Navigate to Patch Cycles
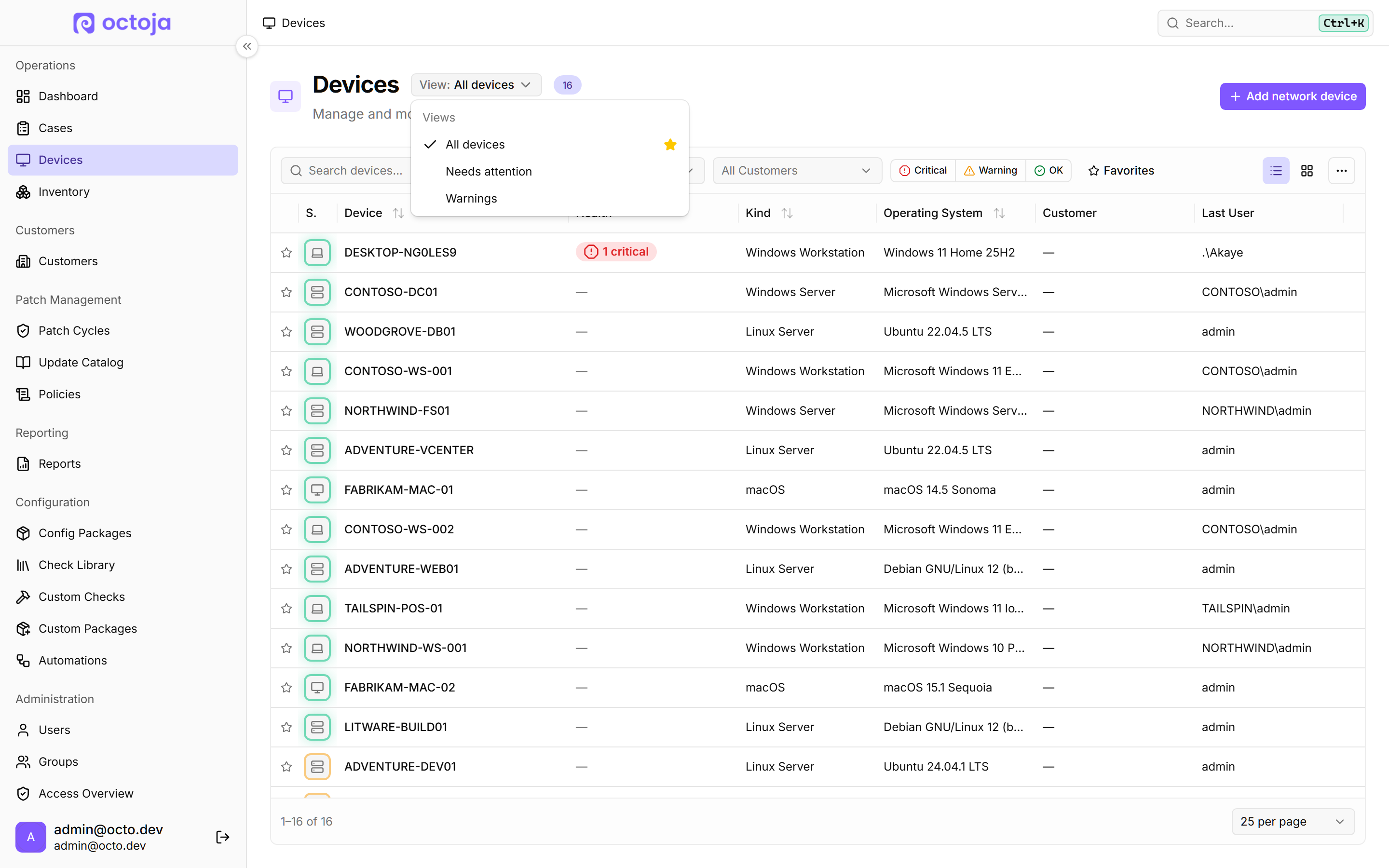 tap(123, 331)
